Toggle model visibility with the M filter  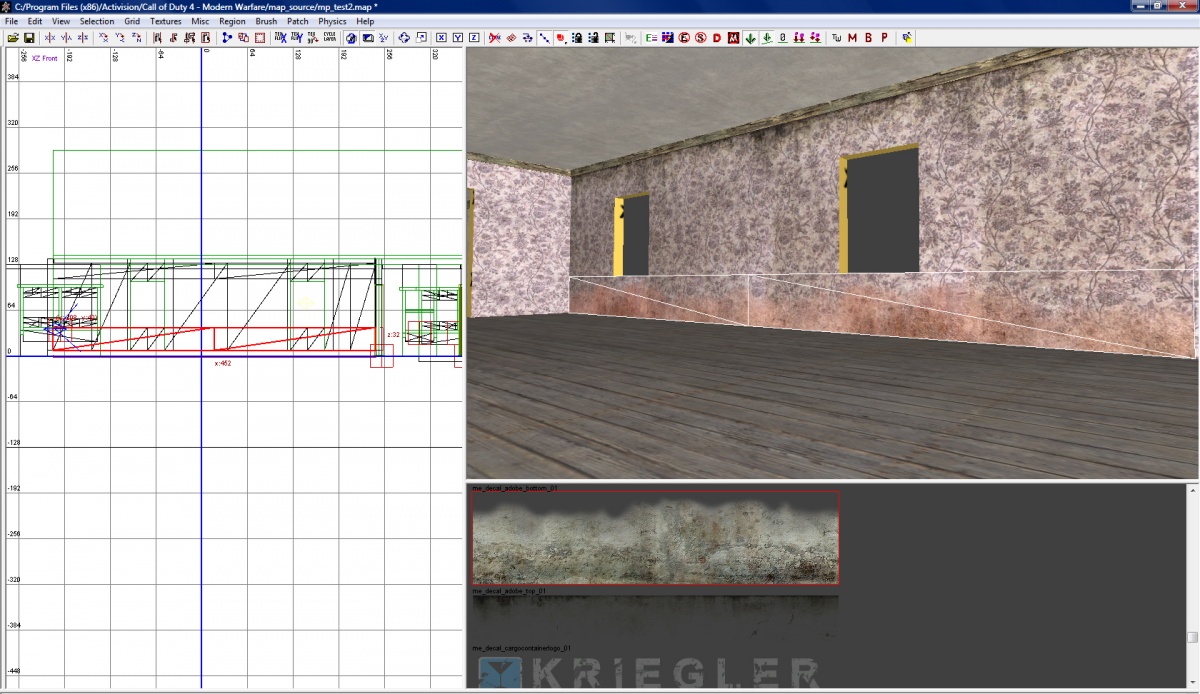(x=854, y=37)
